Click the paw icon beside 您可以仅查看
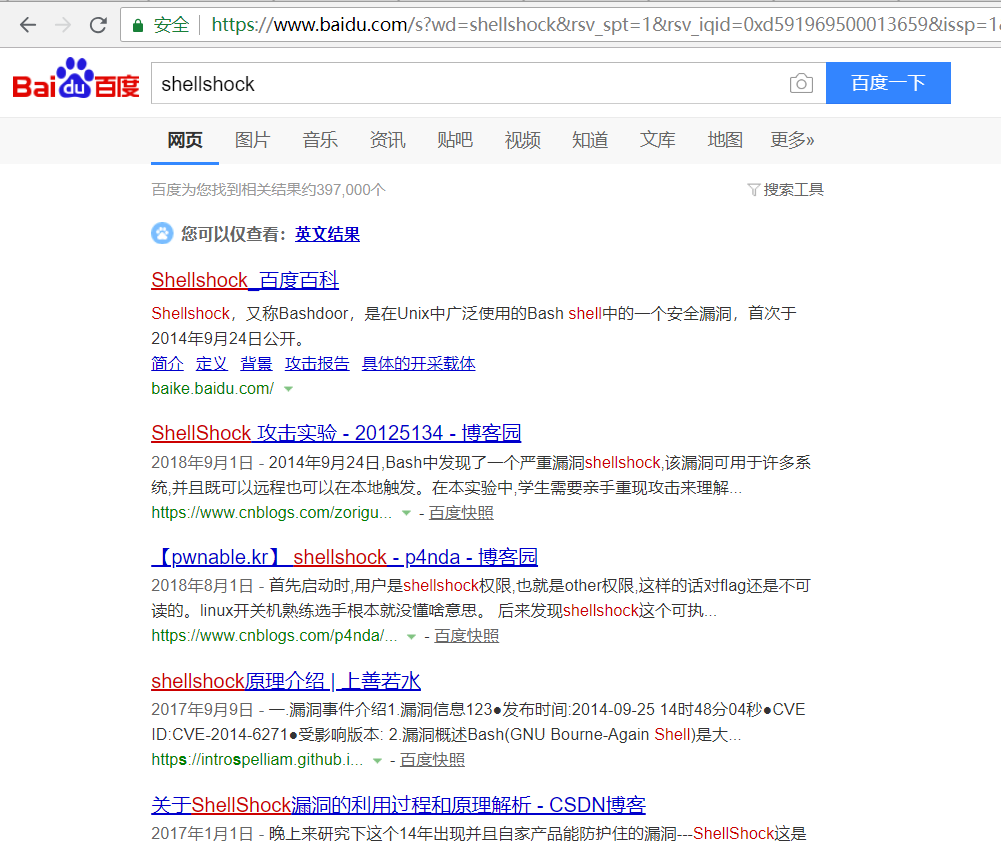 162,234
